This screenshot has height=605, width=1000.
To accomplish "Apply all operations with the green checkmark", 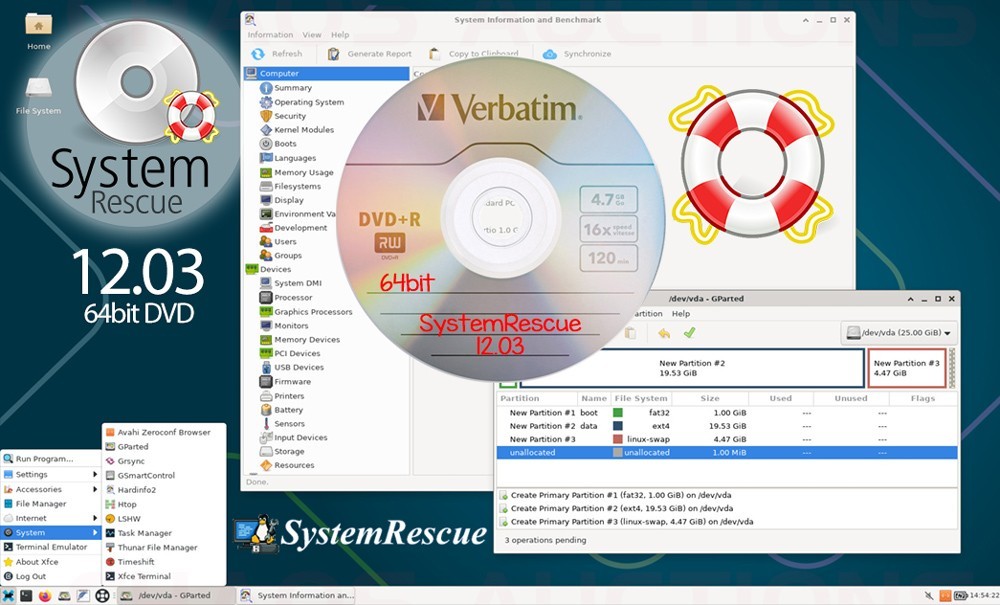I will point(689,333).
